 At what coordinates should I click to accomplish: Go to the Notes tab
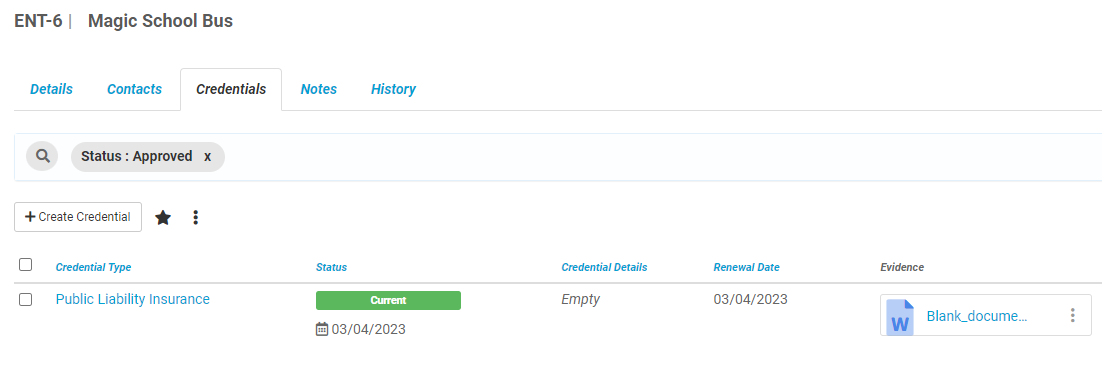(318, 89)
